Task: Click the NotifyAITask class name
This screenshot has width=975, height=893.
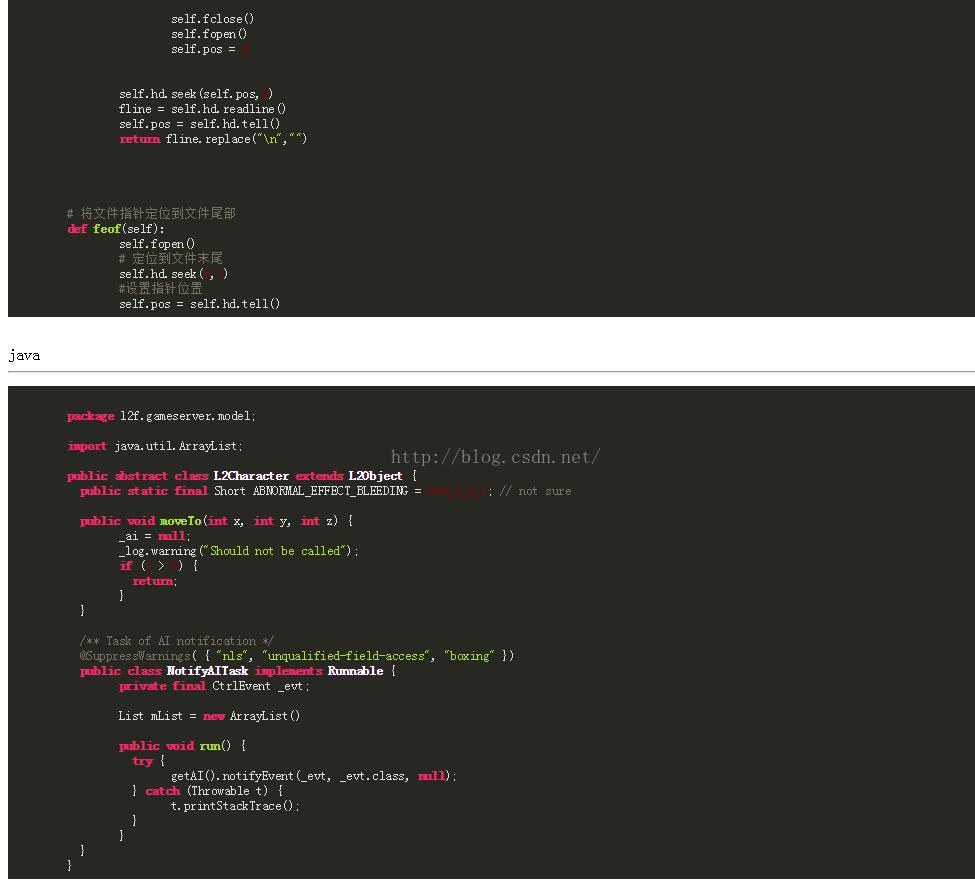Action: (207, 671)
